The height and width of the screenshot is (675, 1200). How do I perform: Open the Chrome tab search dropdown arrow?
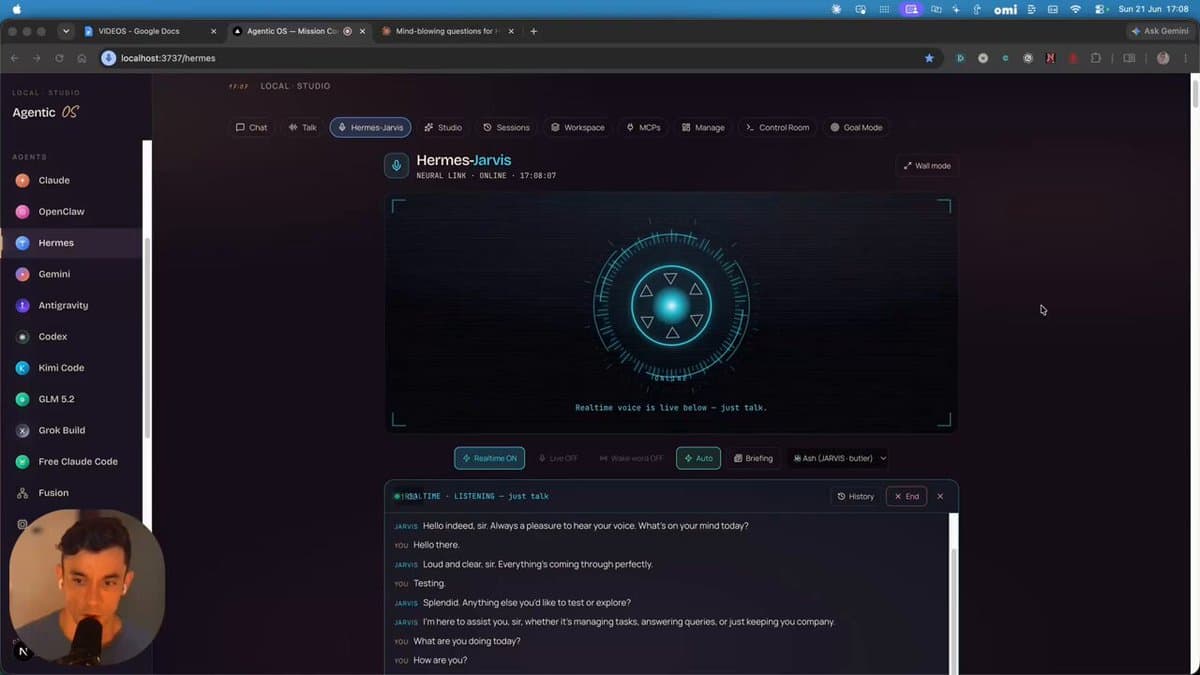click(x=66, y=31)
